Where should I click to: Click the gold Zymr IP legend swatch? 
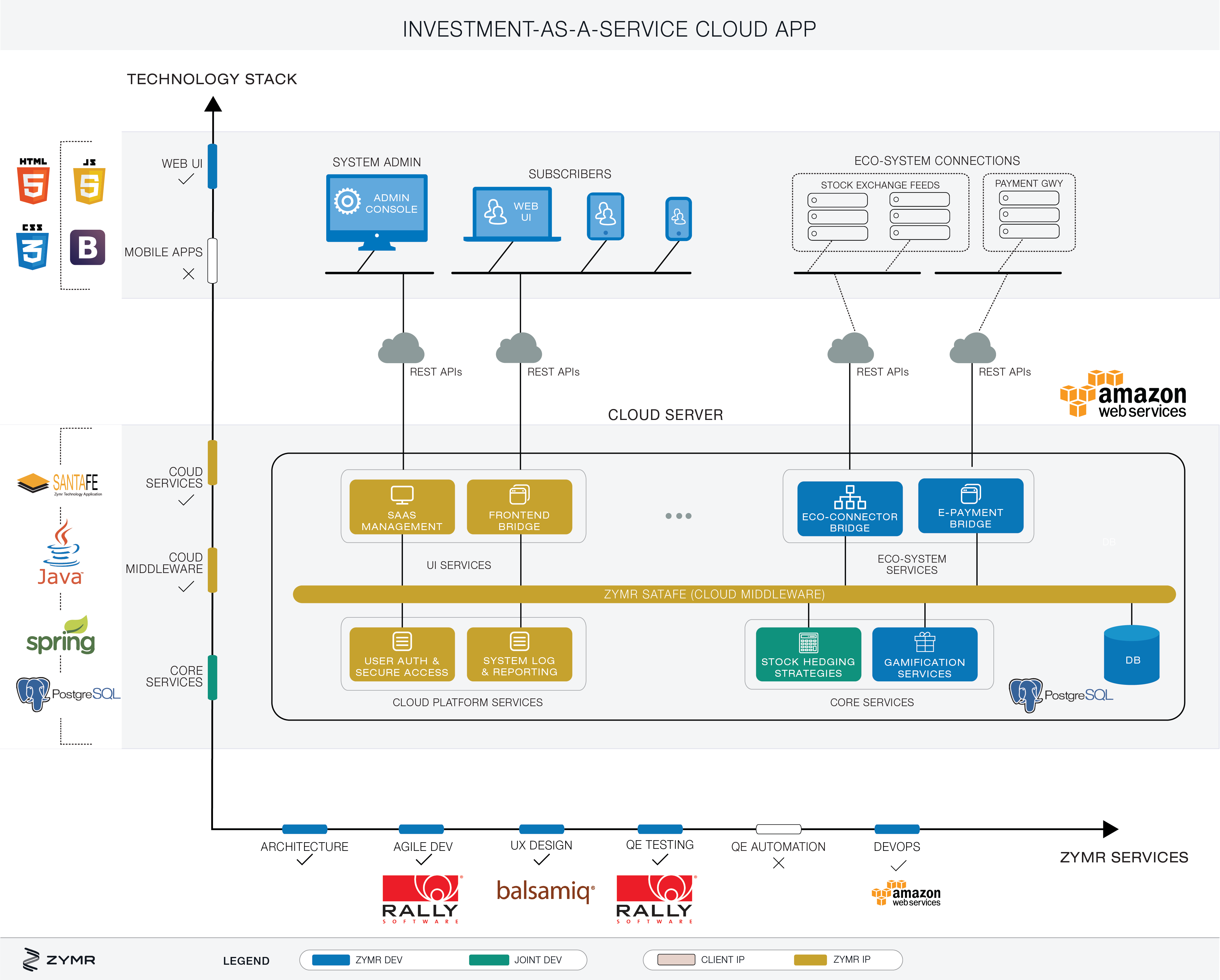point(810,960)
